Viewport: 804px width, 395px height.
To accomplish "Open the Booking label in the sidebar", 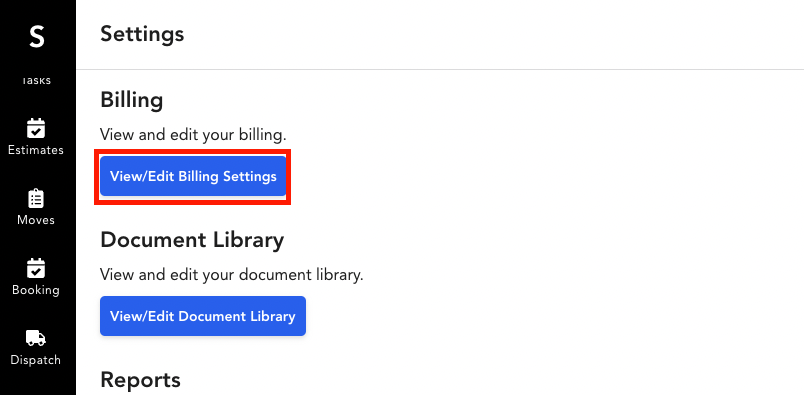I will point(36,290).
